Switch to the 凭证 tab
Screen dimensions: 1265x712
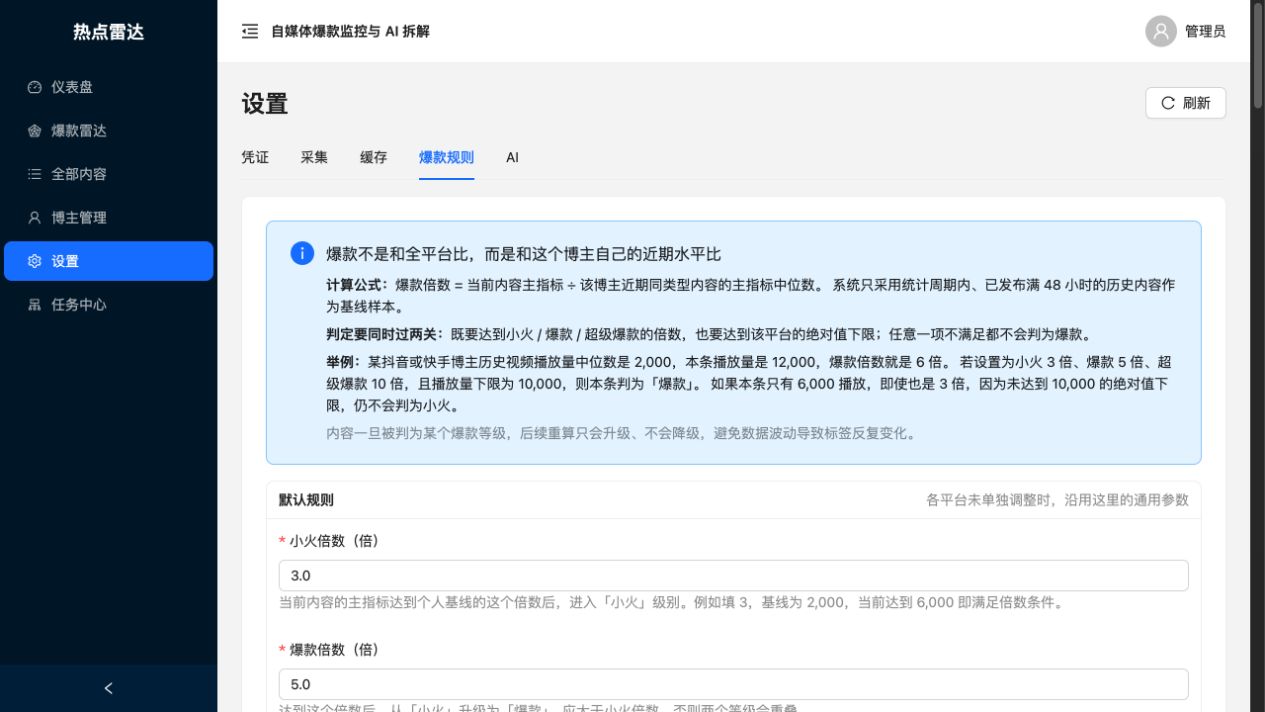pos(255,157)
